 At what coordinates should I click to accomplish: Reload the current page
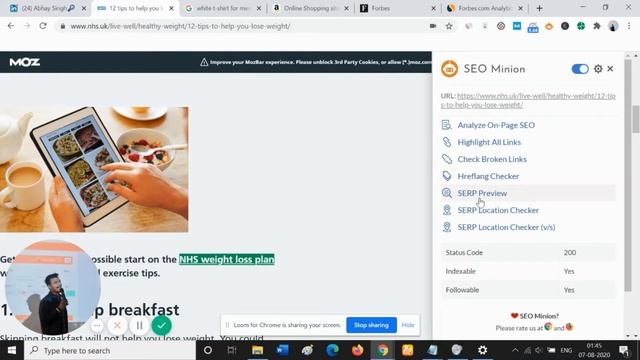pyautogui.click(x=43, y=26)
